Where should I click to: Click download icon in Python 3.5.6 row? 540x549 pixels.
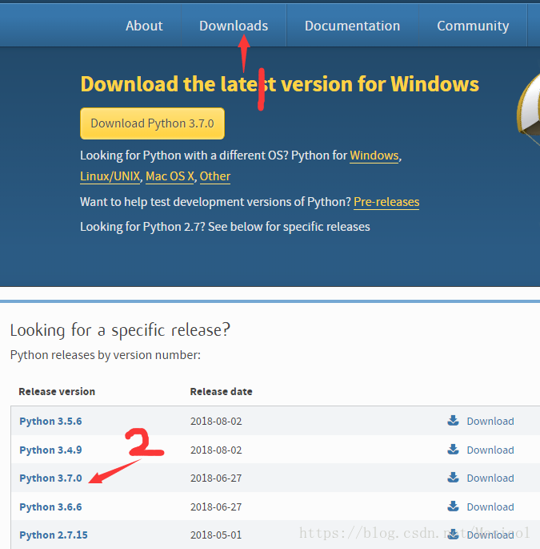click(453, 421)
